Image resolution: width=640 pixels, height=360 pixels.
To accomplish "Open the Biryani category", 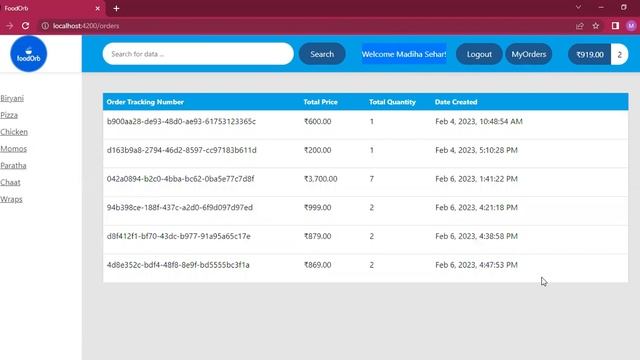I will pos(12,98).
